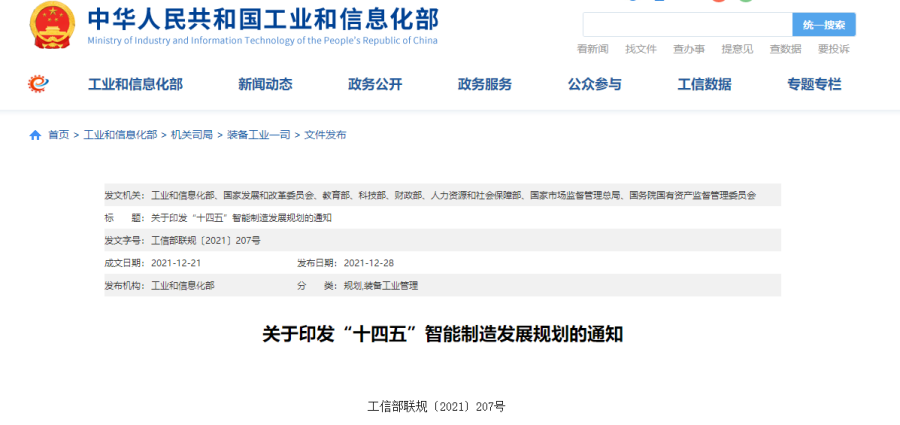This screenshot has width=900, height=425.
Task: Open the 查办事 quick link
Action: point(689,49)
